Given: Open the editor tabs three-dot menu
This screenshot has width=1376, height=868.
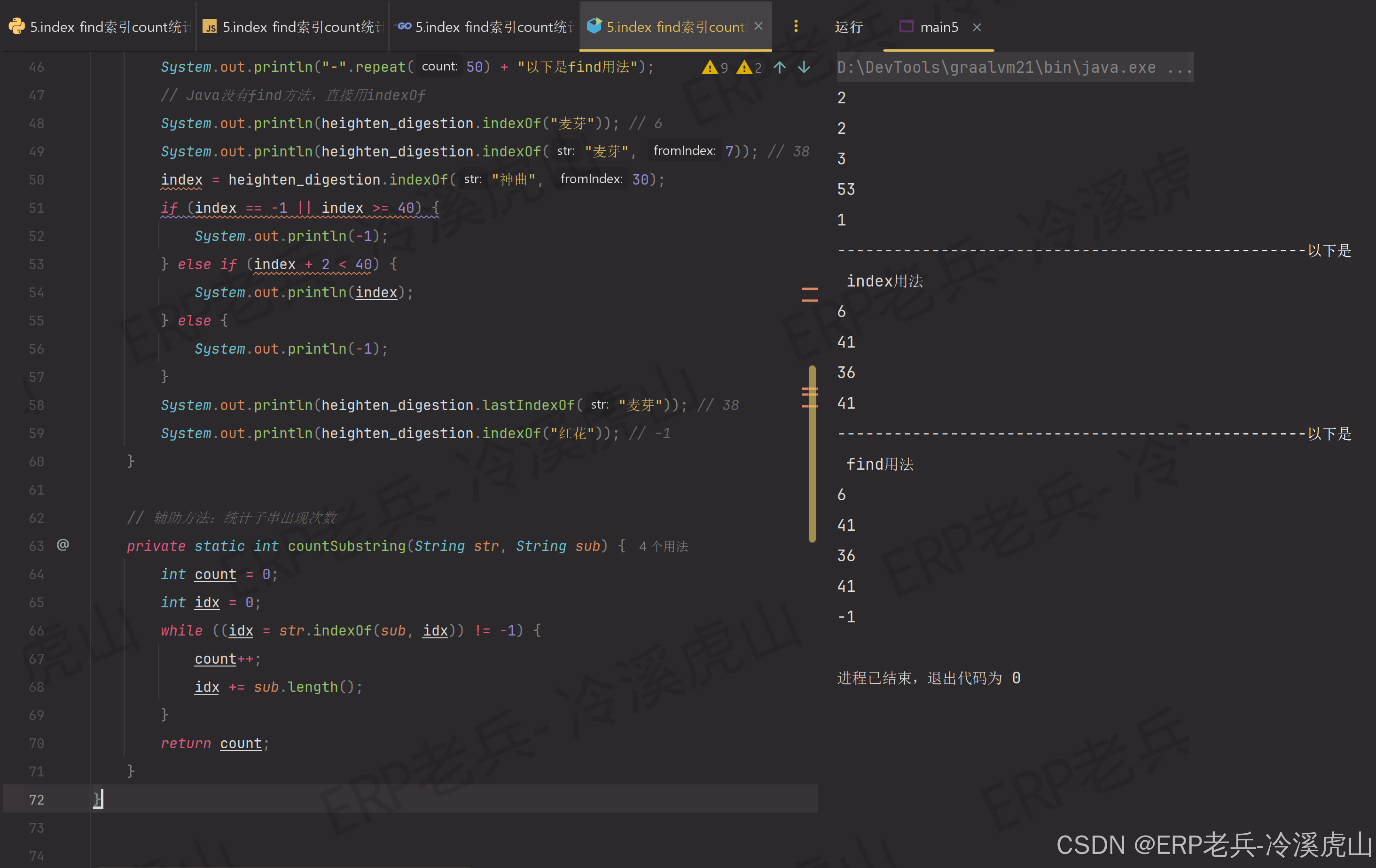Looking at the screenshot, I should point(796,26).
